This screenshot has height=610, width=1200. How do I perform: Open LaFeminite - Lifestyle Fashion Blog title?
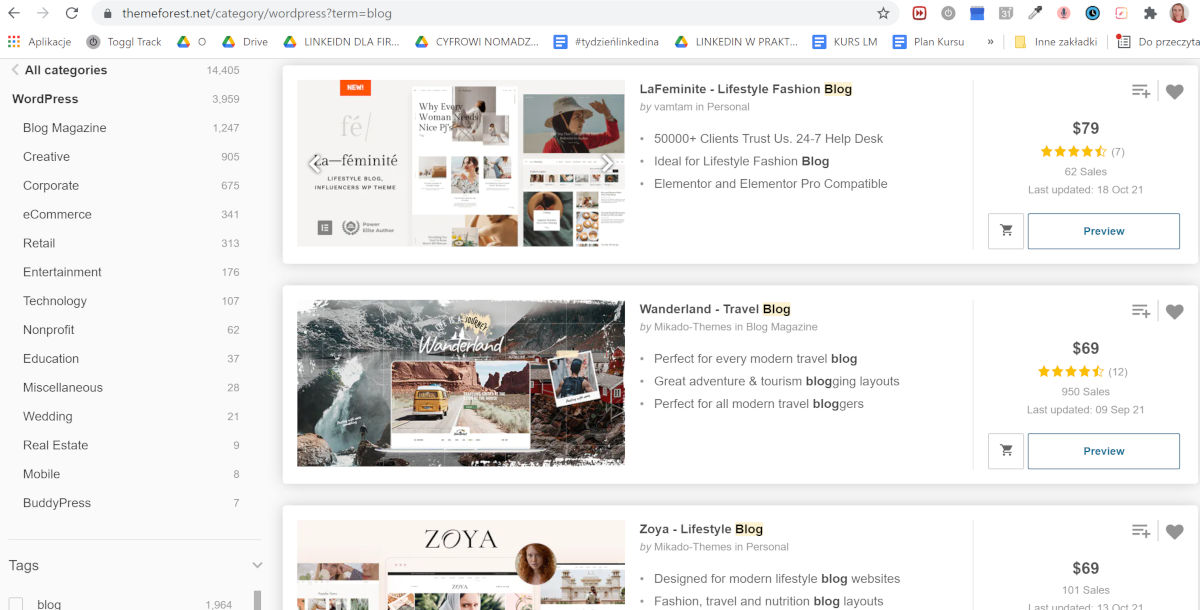point(746,89)
